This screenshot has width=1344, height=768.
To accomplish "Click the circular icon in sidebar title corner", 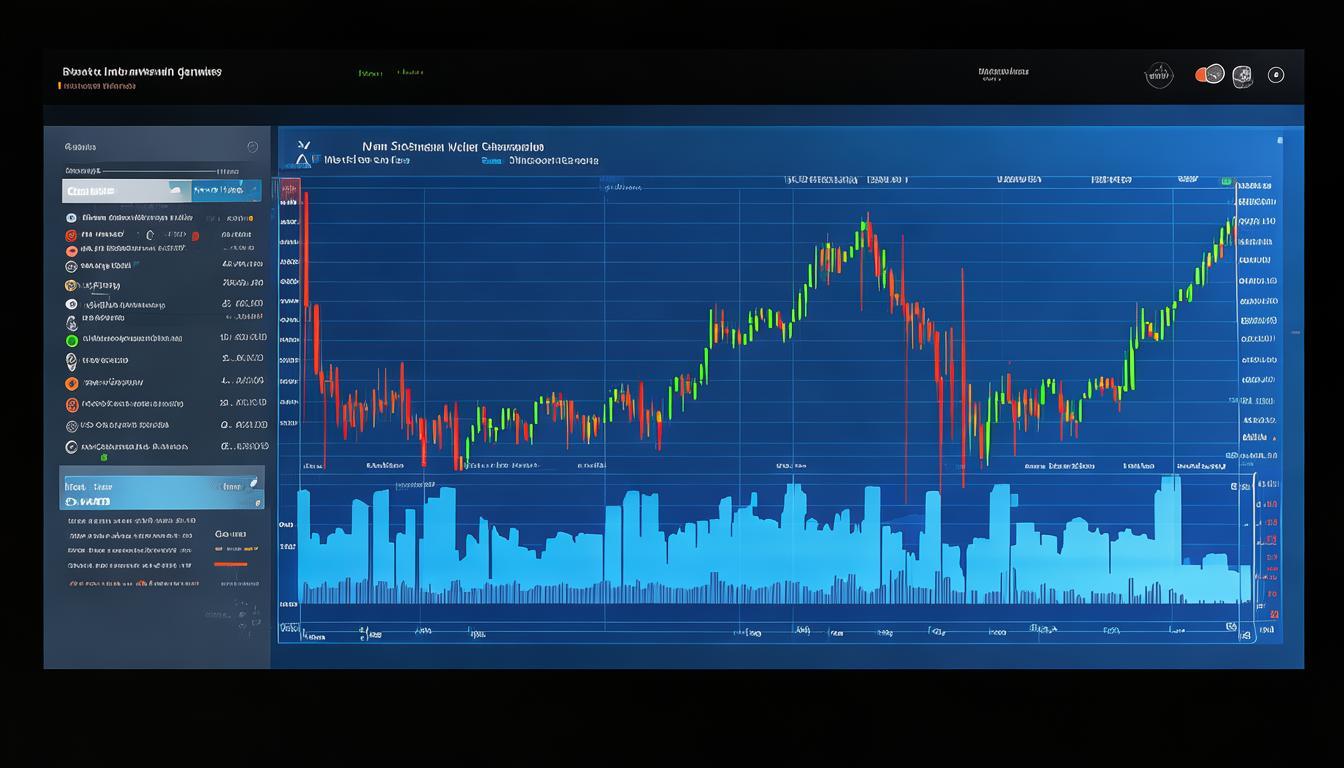I will coord(252,147).
